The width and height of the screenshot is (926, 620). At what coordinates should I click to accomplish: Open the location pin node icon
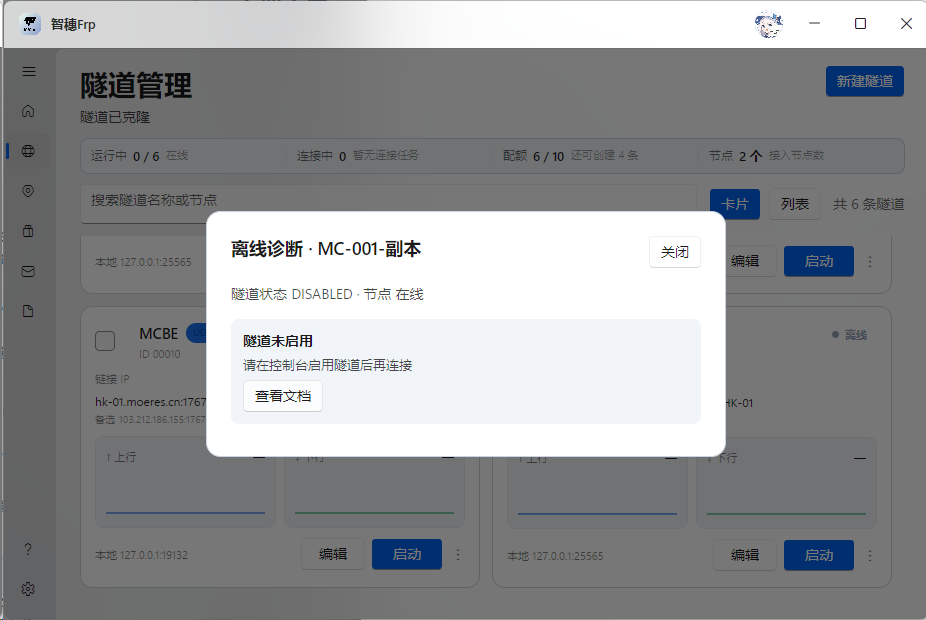tap(28, 191)
